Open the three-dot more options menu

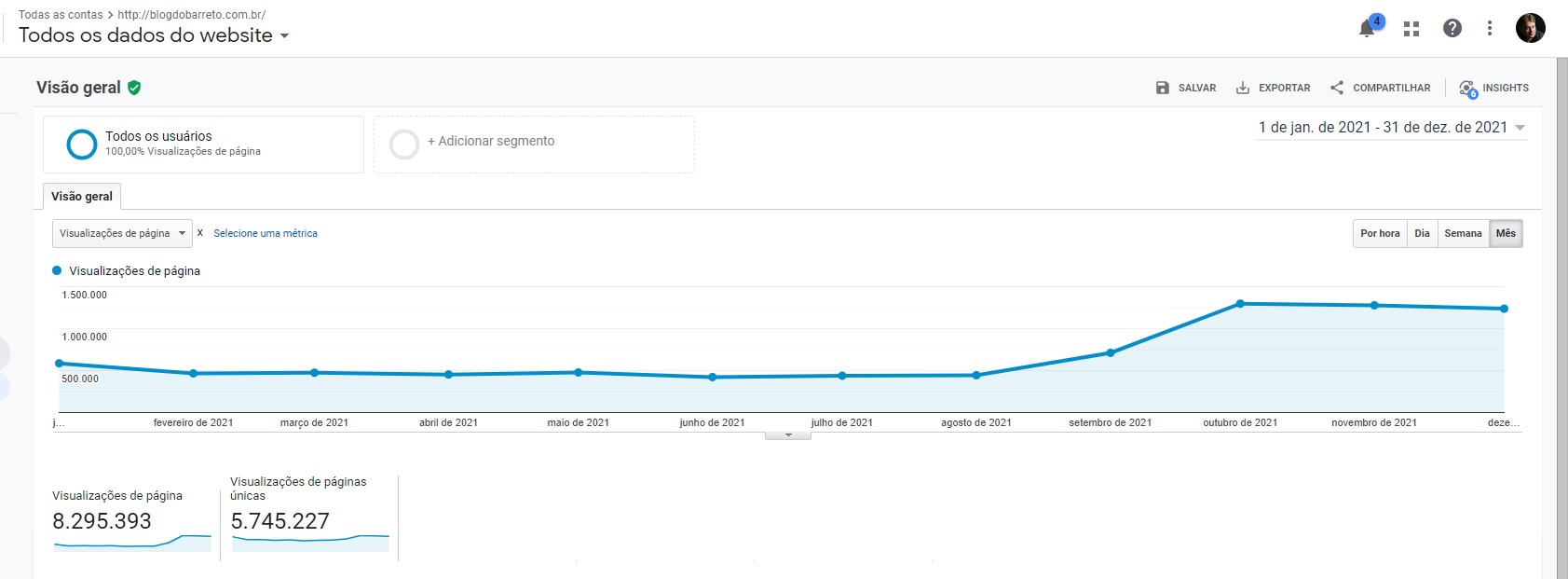pyautogui.click(x=1490, y=28)
